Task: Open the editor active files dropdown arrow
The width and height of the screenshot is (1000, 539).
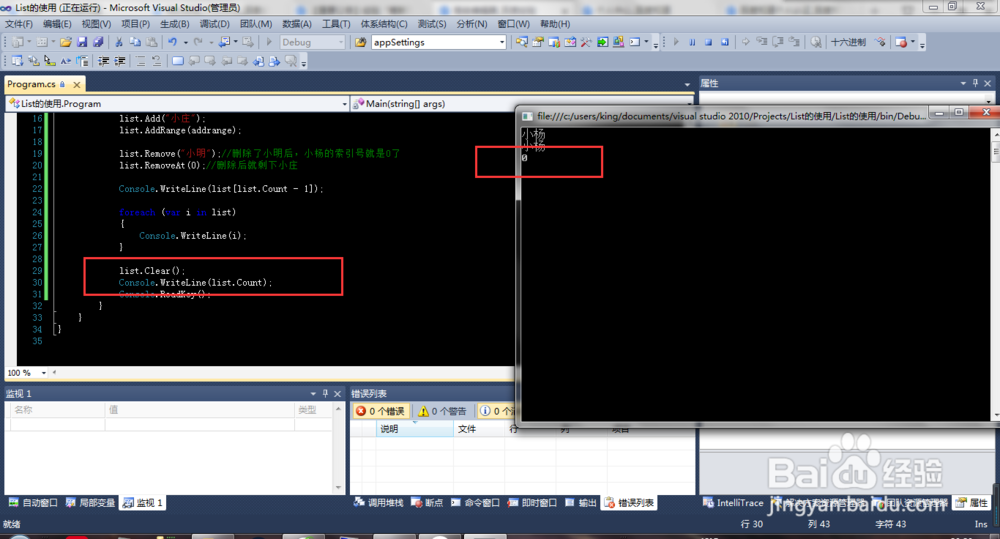Action: [x=687, y=84]
